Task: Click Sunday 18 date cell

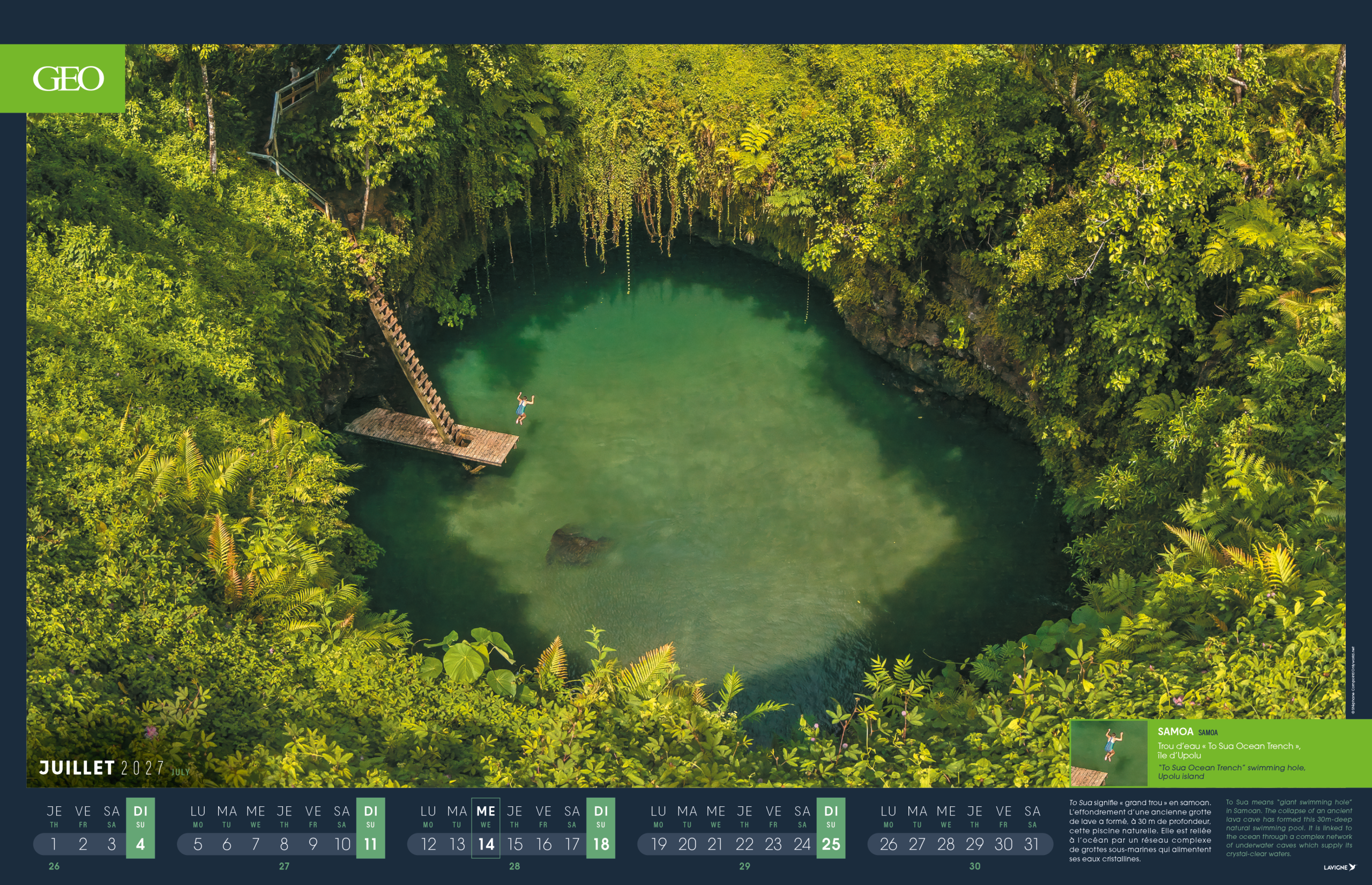Action: pos(601,844)
